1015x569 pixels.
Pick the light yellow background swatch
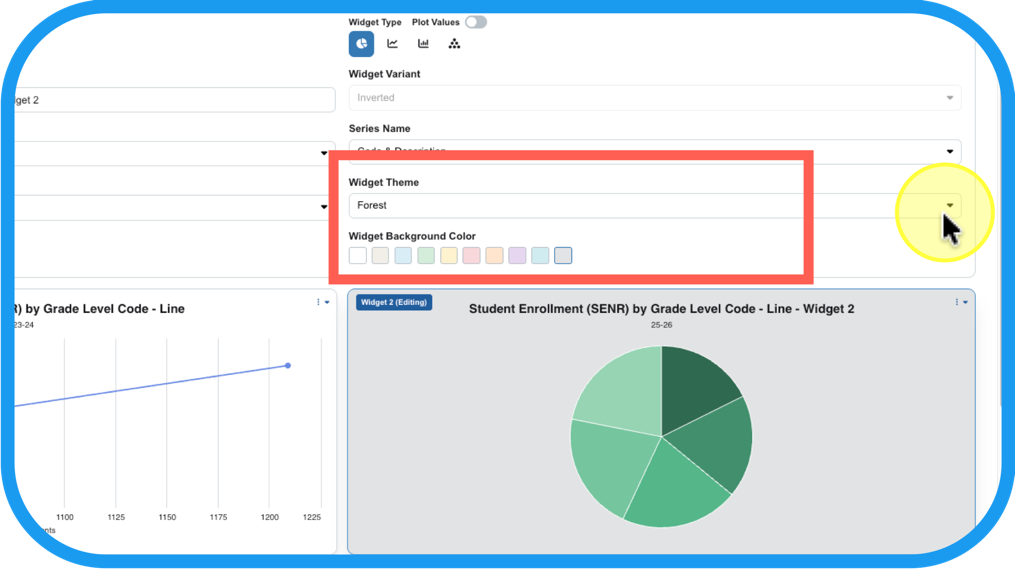449,256
